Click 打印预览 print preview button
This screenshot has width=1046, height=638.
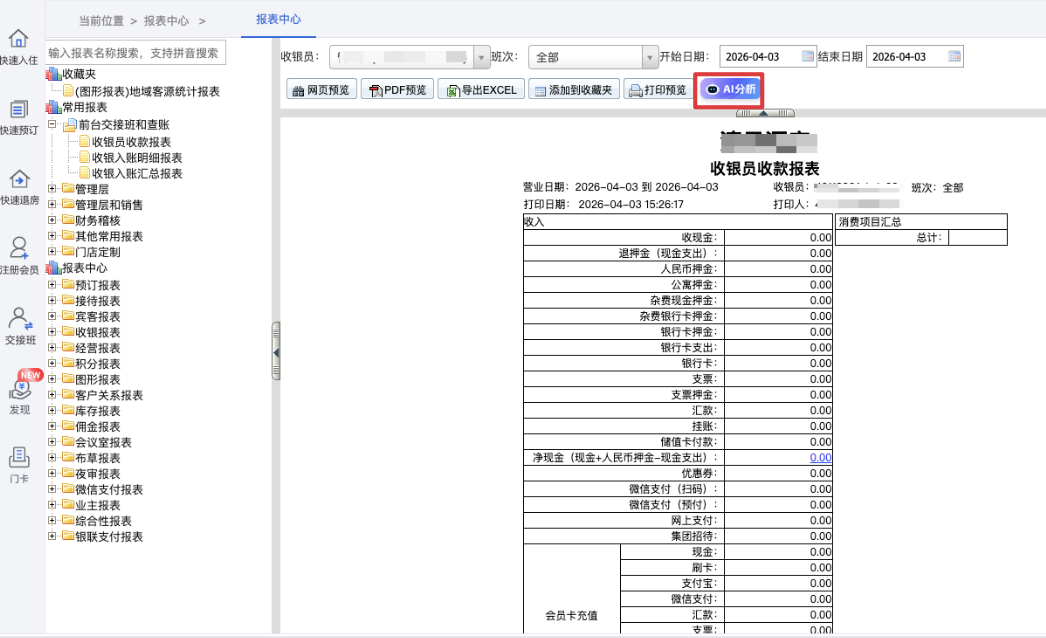coord(658,89)
